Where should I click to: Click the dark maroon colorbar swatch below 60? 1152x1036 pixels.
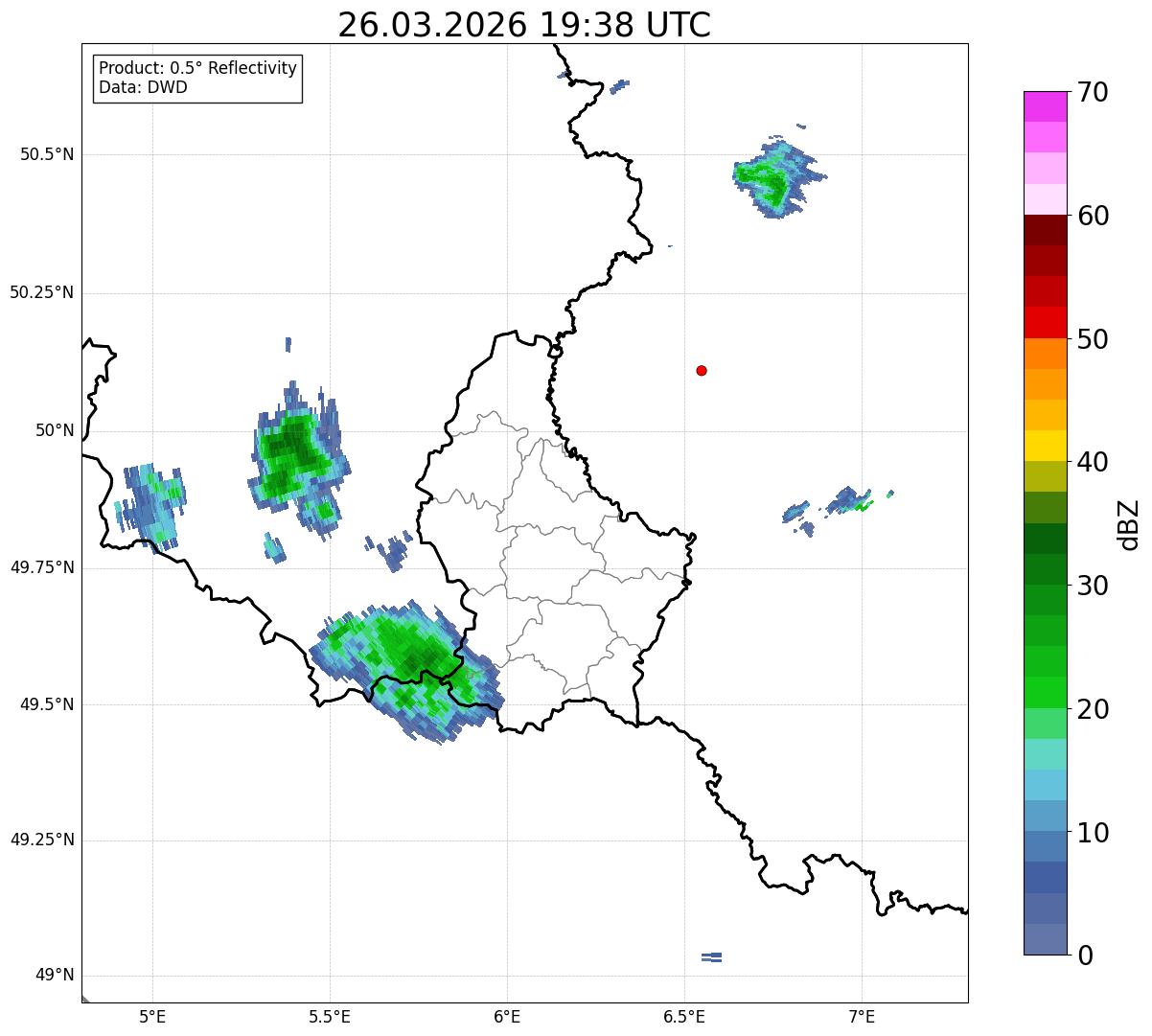pos(1045,230)
